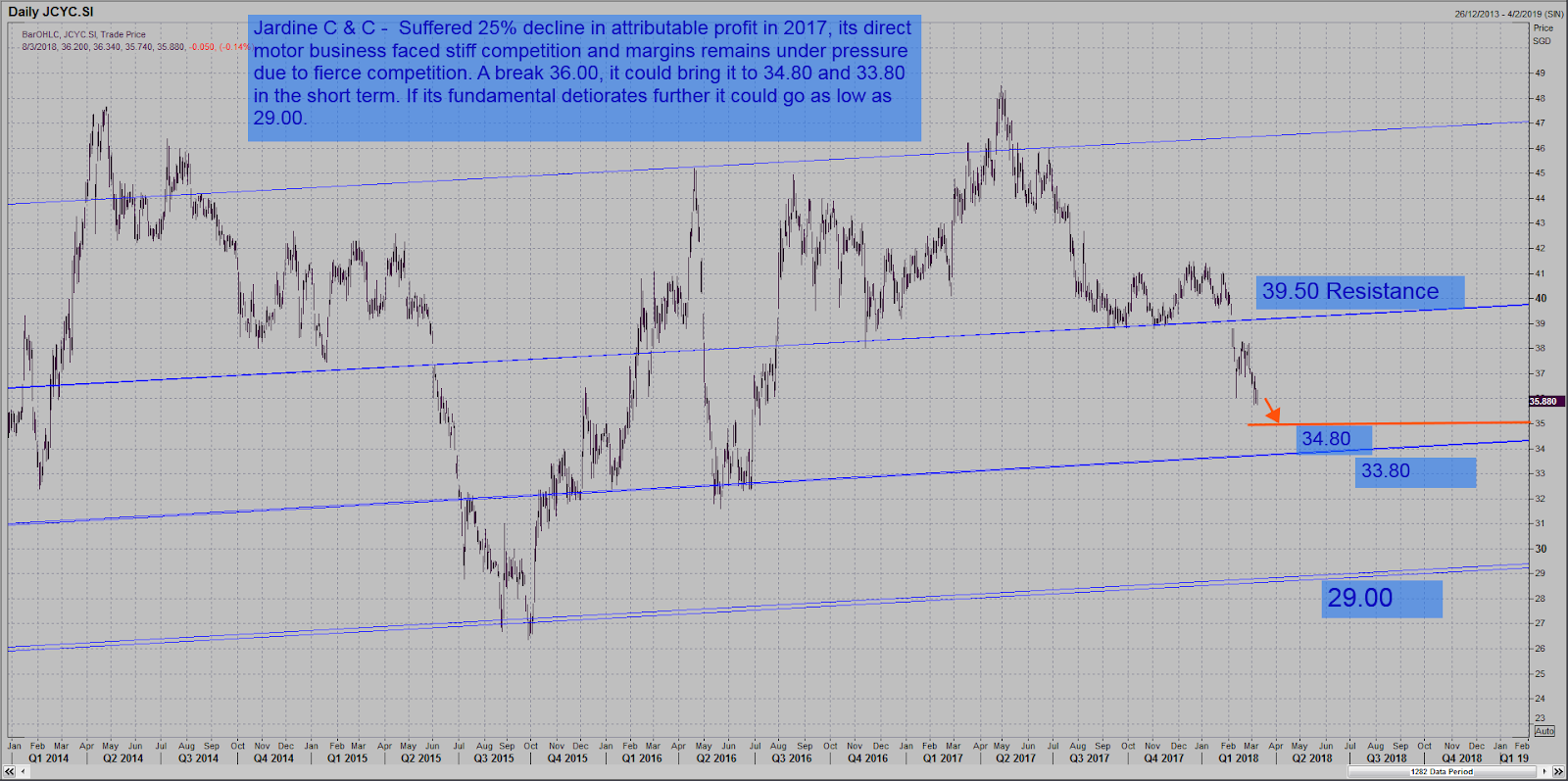Click the Q1 19 label on the time axis
This screenshot has width=1568, height=781.
[1513, 758]
